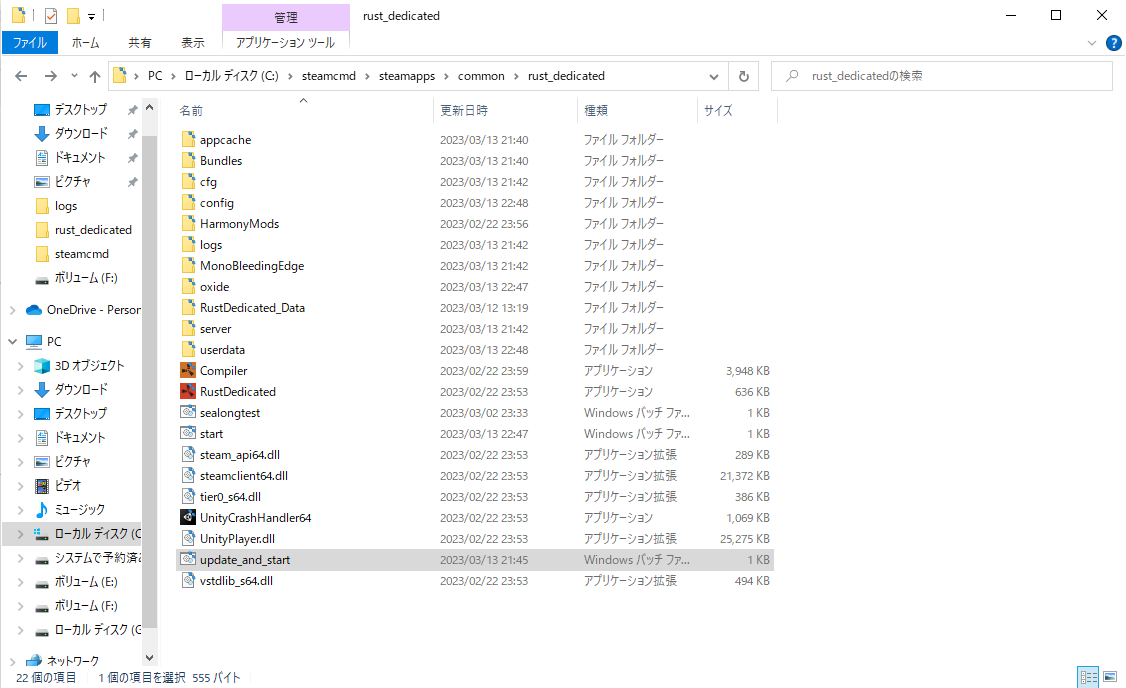This screenshot has height=688, width=1126.
Task: Select the Bundles folder name
Action: click(220, 161)
